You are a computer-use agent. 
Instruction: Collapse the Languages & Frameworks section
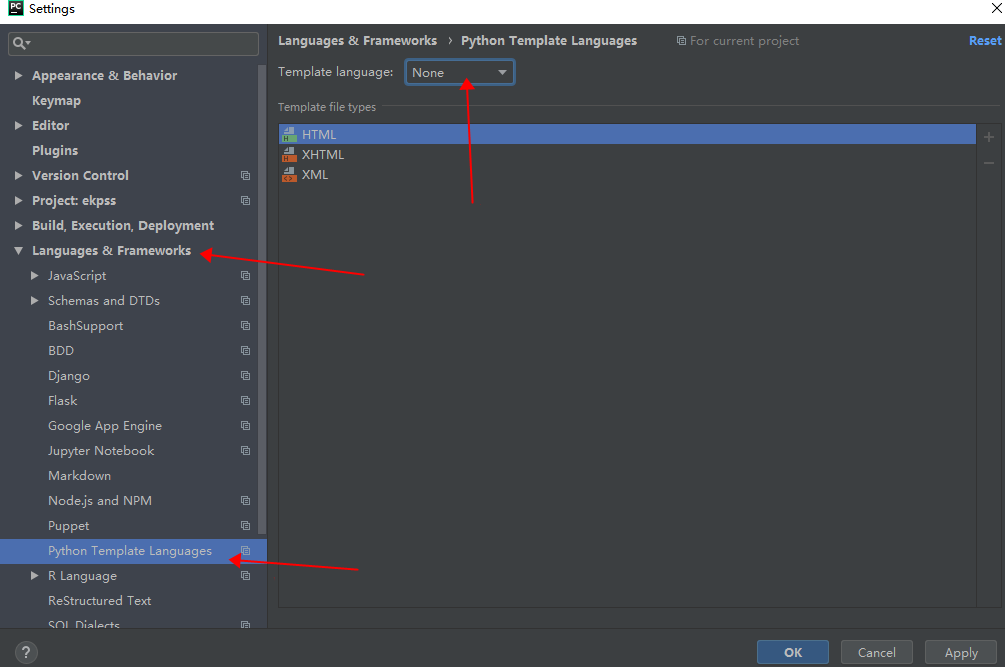[18, 250]
